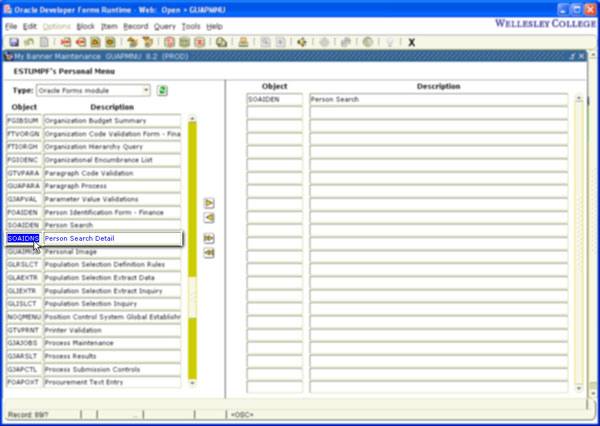
Task: Click the Enter Query toolbar icon
Action: pos(170,42)
